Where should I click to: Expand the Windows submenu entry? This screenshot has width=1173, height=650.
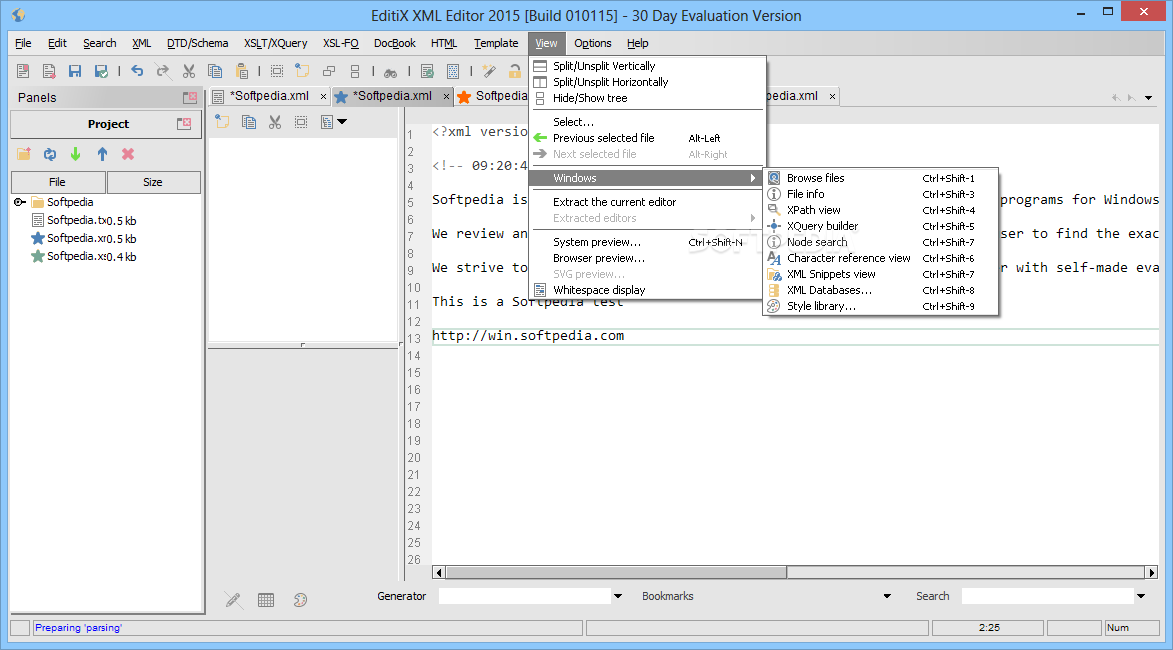647,178
